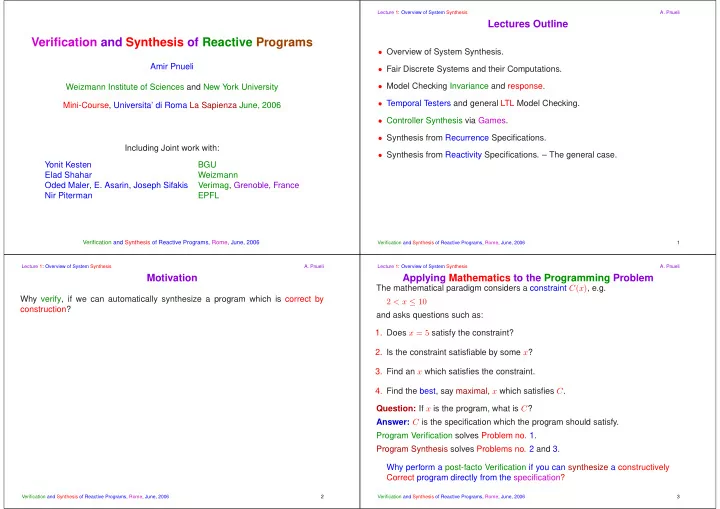The width and height of the screenshot is (720, 509).
Task: Click 'The mathematical paradigm considers a constraint' line
Action: [491, 288]
